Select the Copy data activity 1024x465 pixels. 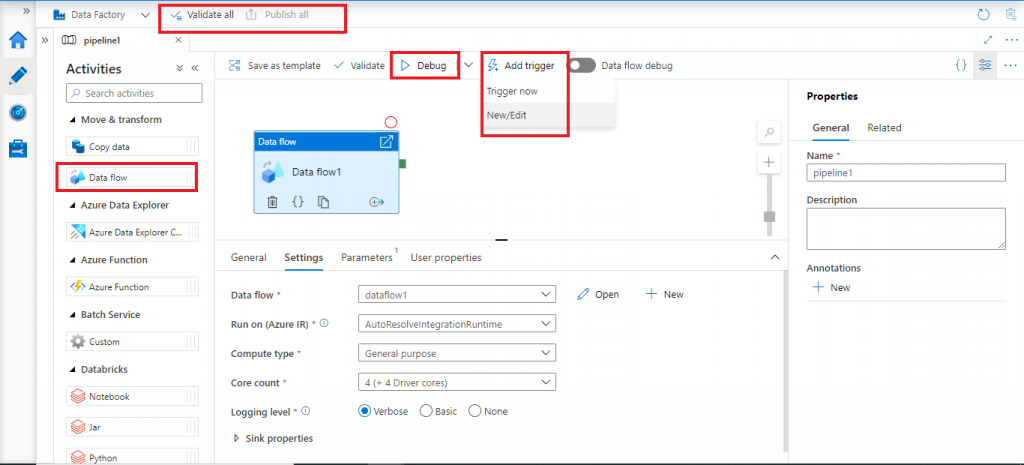pyautogui.click(x=132, y=147)
